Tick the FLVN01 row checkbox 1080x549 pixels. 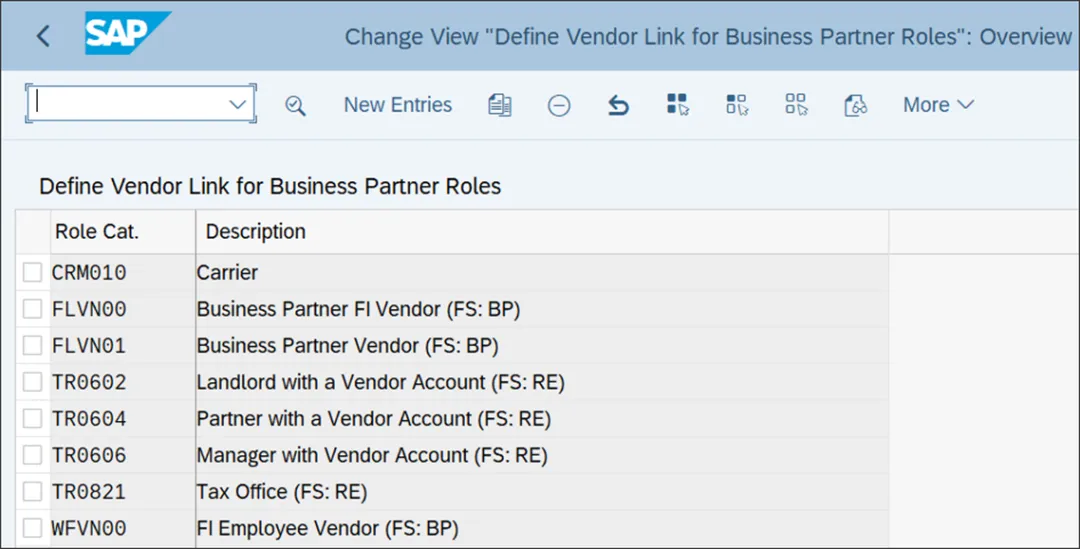33,345
